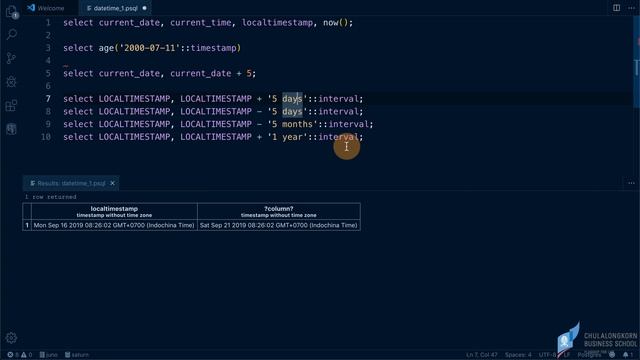Image resolution: width=640 pixels, height=360 pixels.
Task: Change file encoding UTF-8
Action: [x=547, y=355]
